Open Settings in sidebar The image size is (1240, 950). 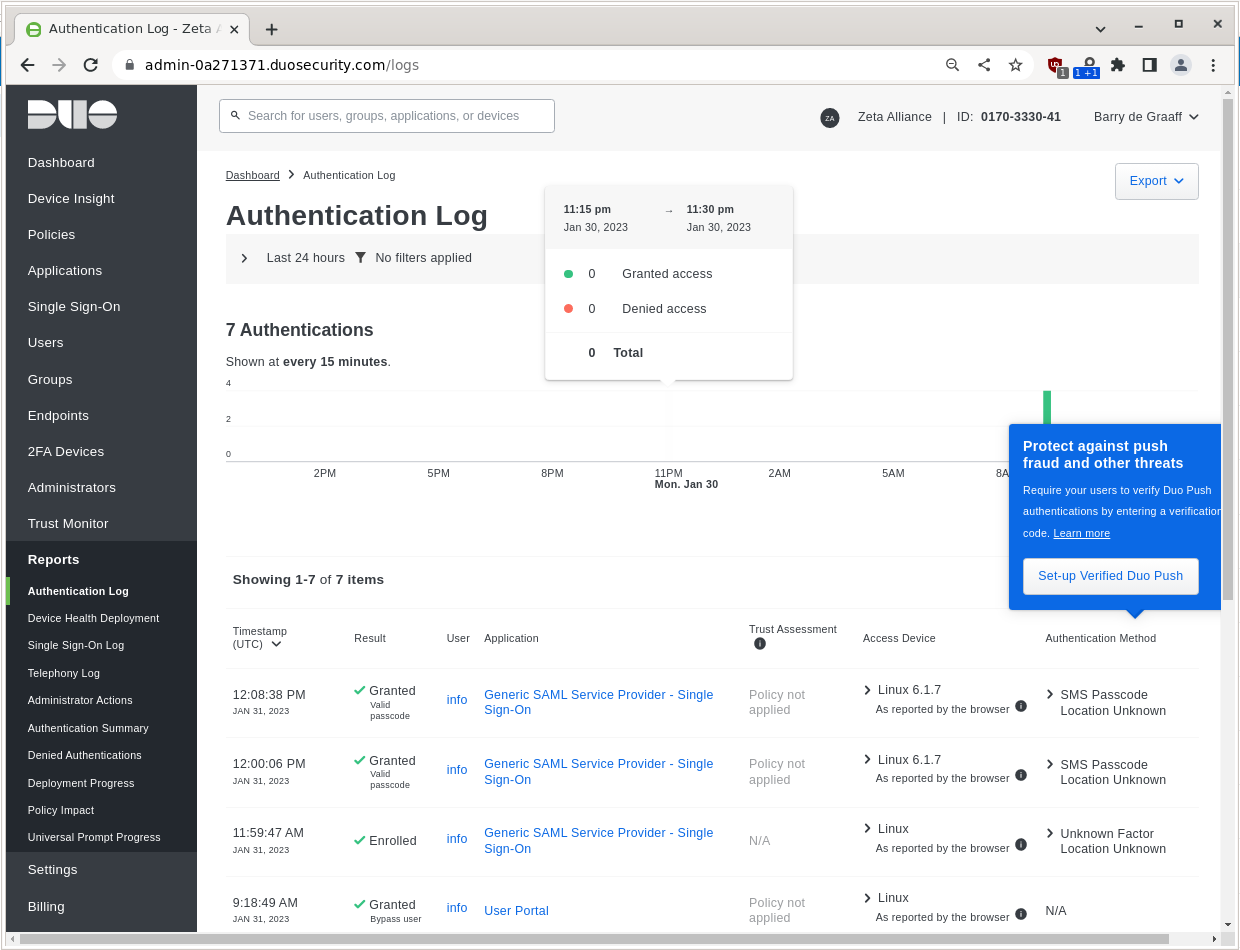pos(52,869)
